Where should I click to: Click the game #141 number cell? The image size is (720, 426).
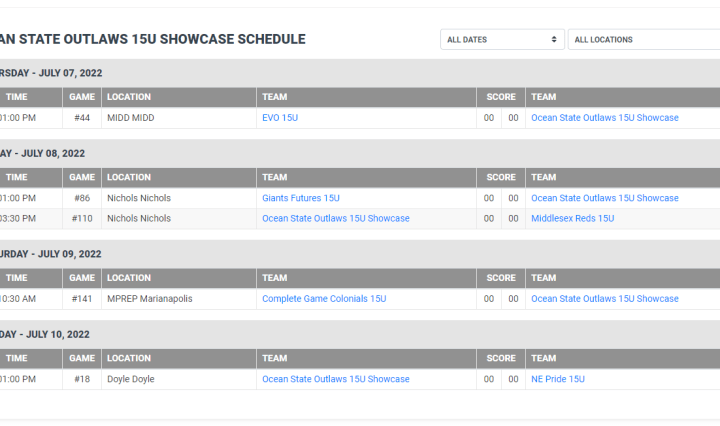tap(82, 299)
